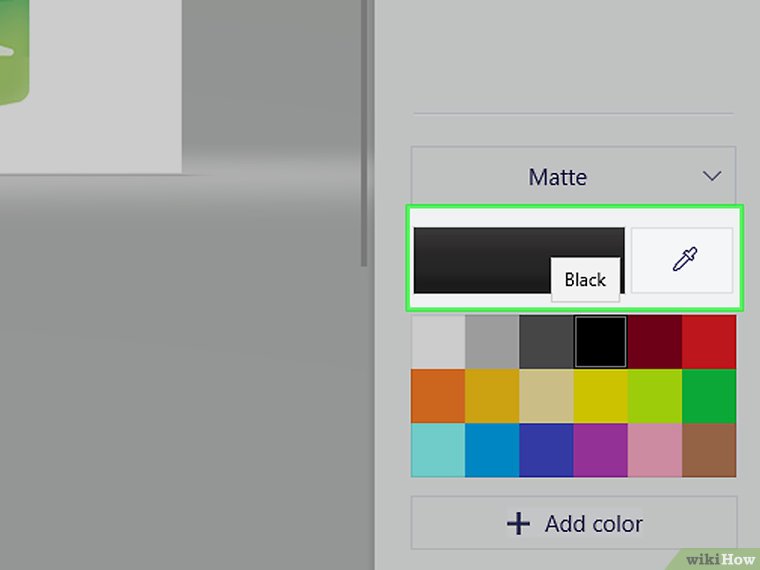Image resolution: width=760 pixels, height=570 pixels.
Task: Pick the yellow color swatch
Action: click(x=600, y=396)
